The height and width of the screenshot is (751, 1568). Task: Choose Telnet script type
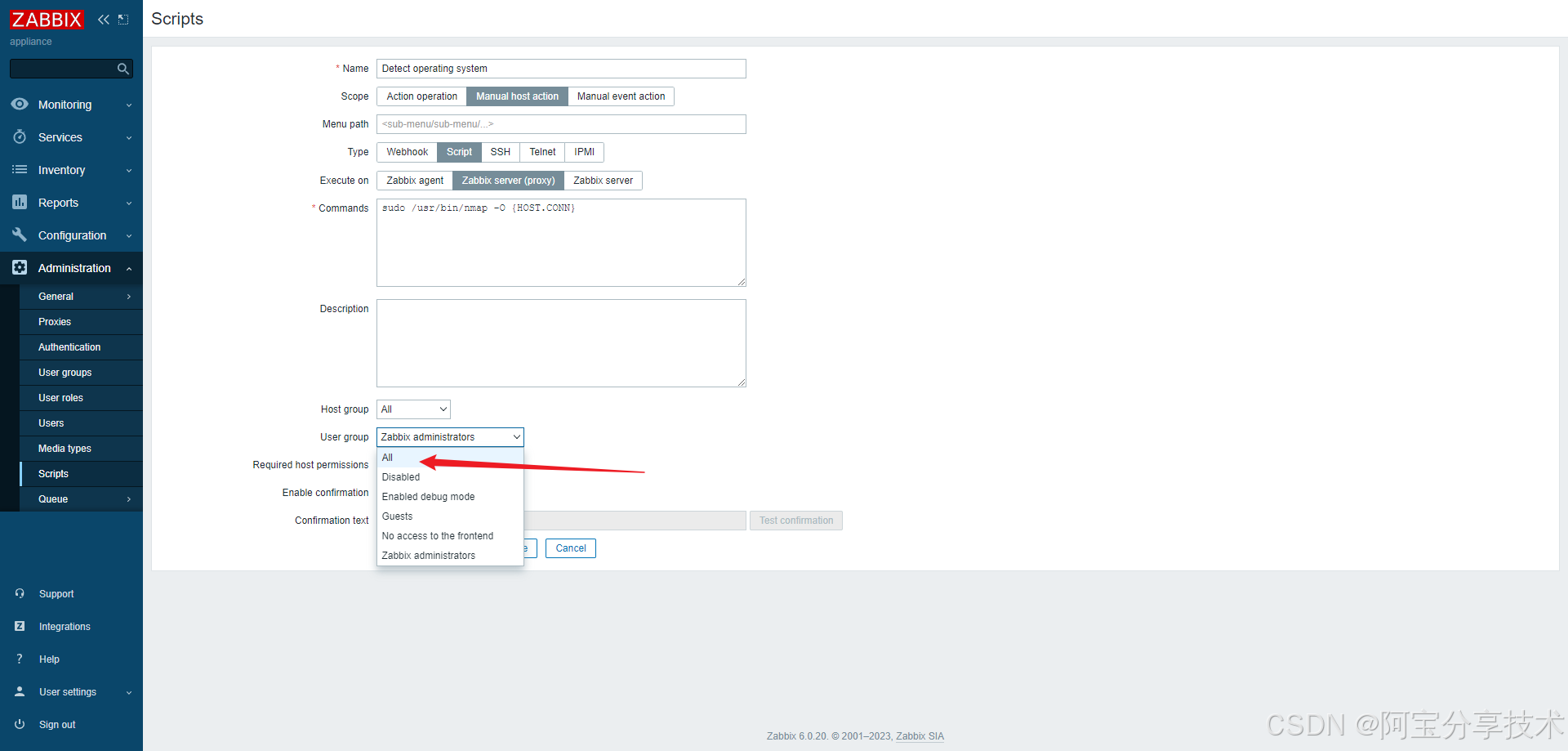coord(542,152)
